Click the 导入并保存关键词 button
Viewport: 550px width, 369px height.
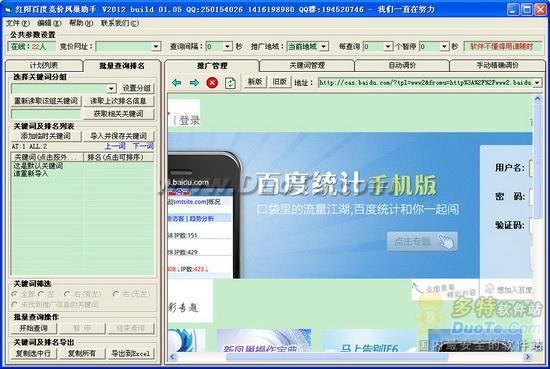tap(118, 136)
